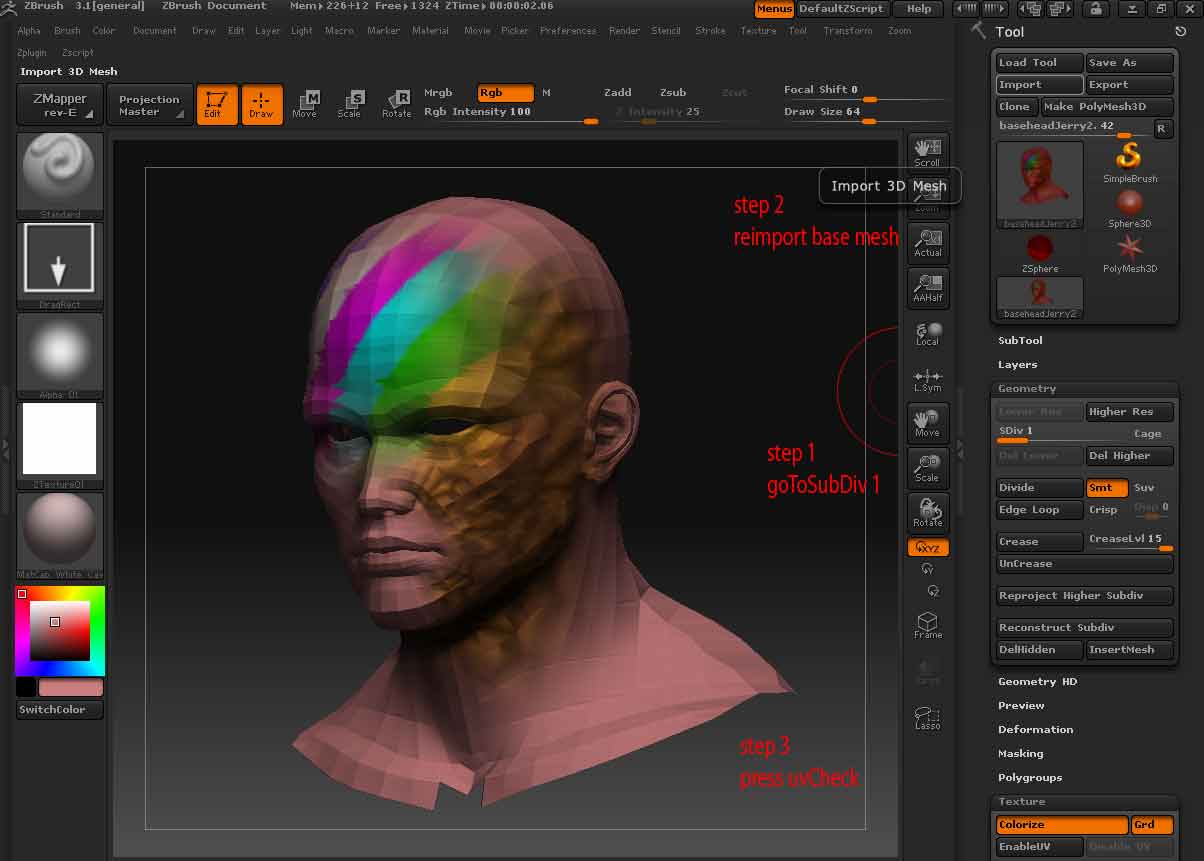Toggle M material mode
Image resolution: width=1204 pixels, height=861 pixels.
tap(547, 92)
